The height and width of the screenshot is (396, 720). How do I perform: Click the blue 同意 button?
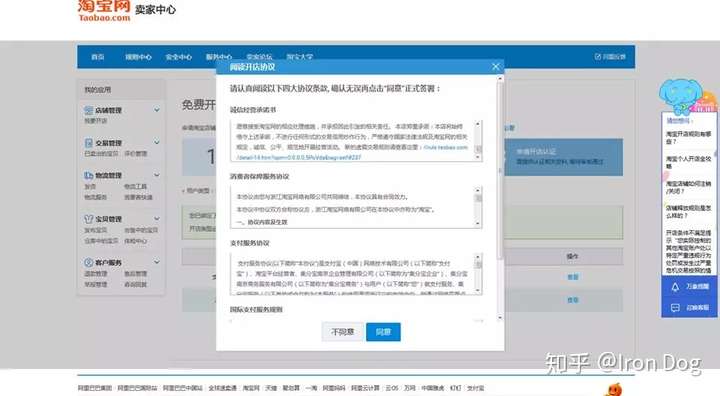coord(383,332)
